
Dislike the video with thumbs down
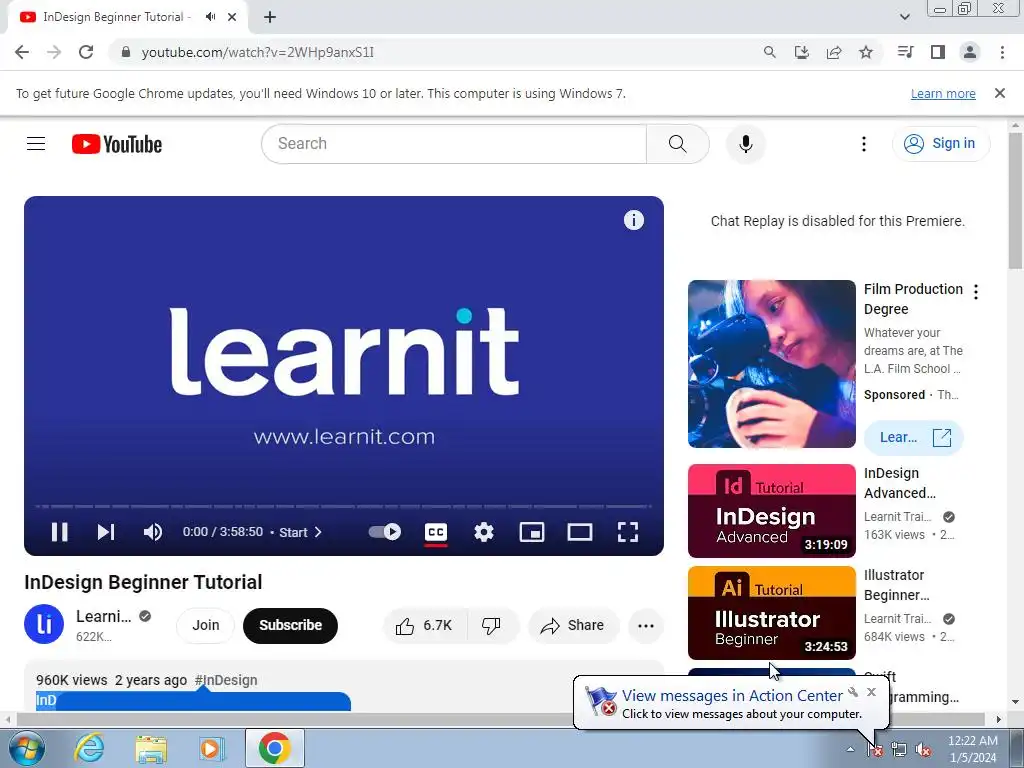[492, 626]
